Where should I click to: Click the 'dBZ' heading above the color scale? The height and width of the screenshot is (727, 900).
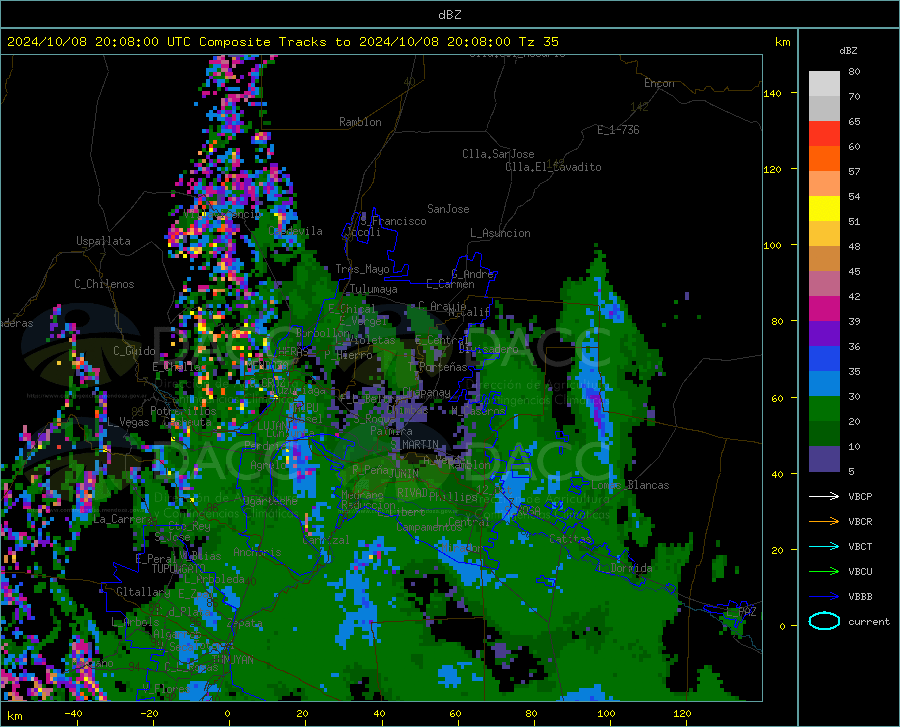click(848, 50)
